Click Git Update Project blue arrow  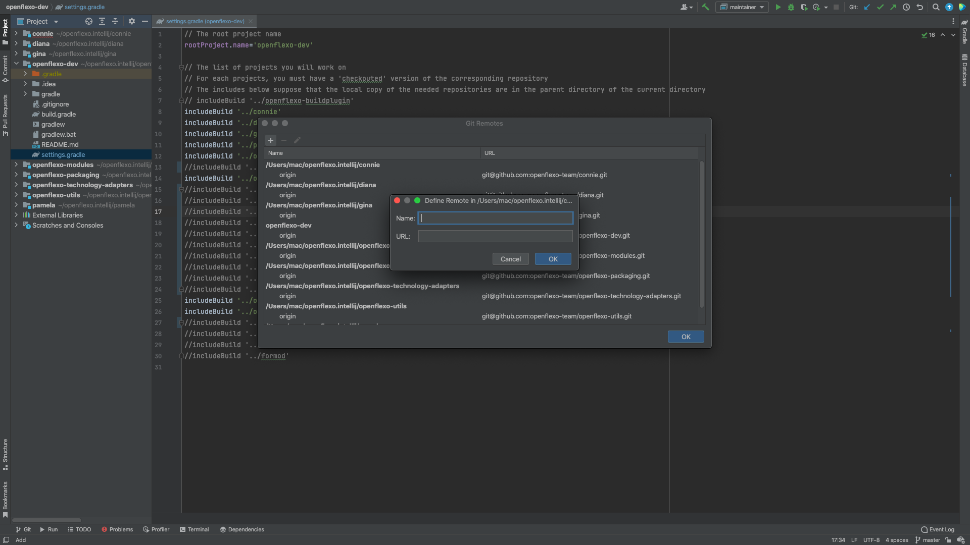point(867,7)
